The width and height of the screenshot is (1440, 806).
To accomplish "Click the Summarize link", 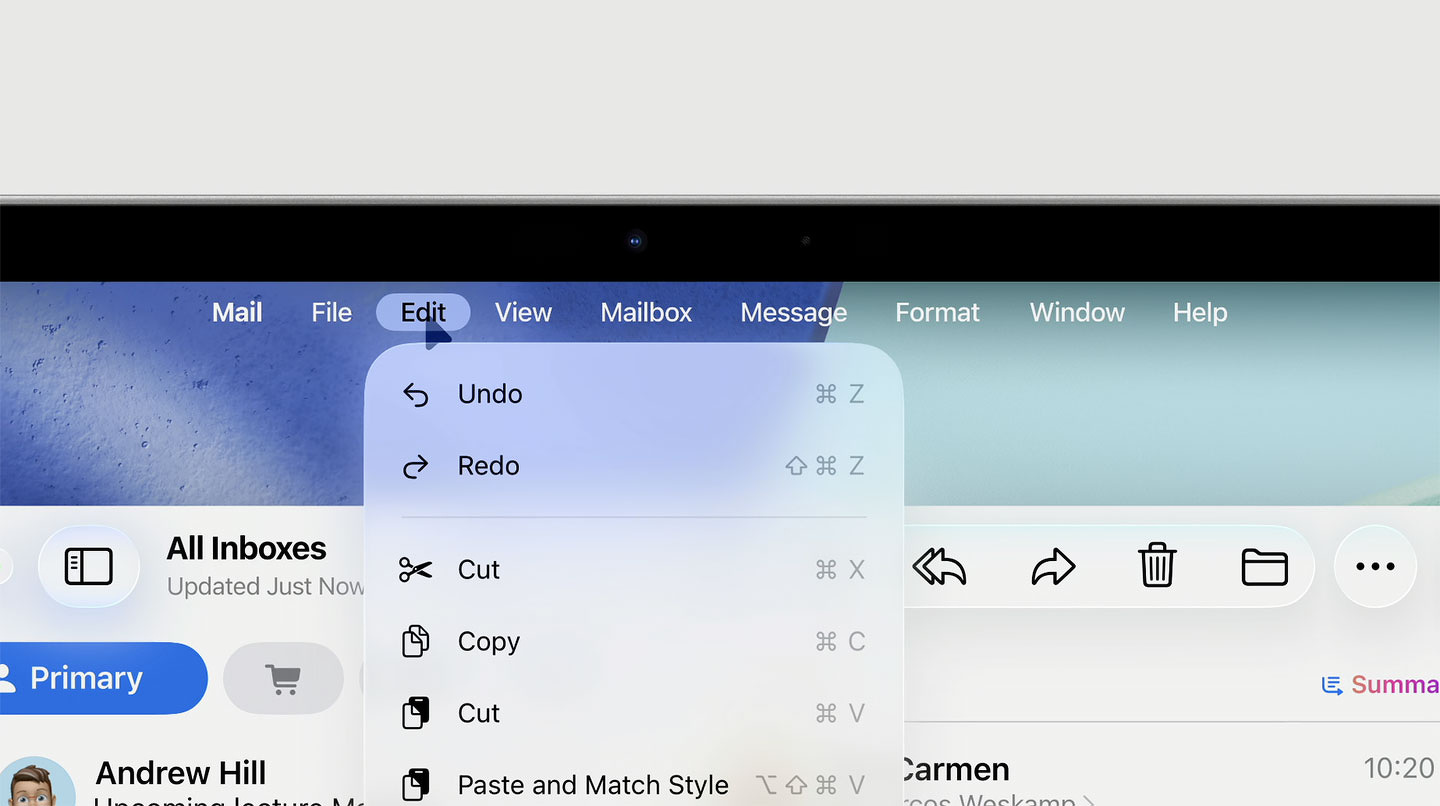I will coord(1381,685).
